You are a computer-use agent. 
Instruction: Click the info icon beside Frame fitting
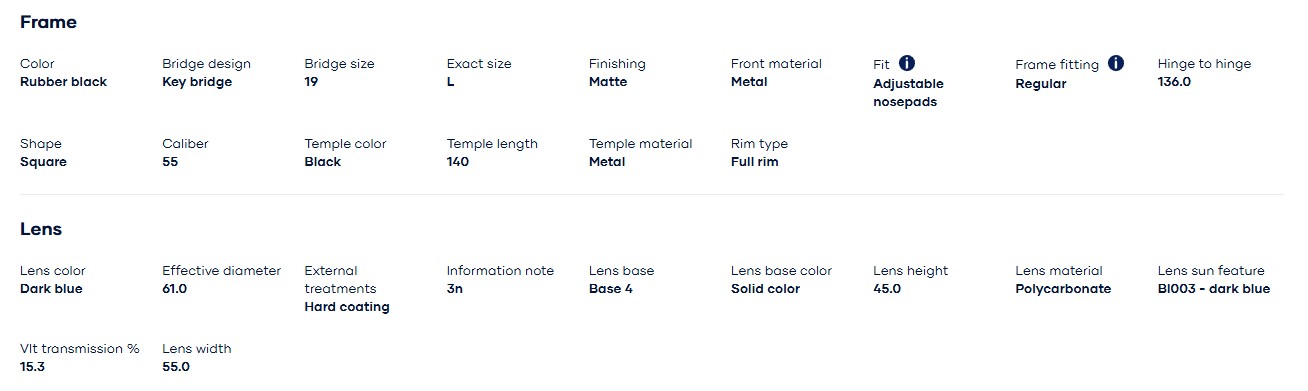point(1116,63)
